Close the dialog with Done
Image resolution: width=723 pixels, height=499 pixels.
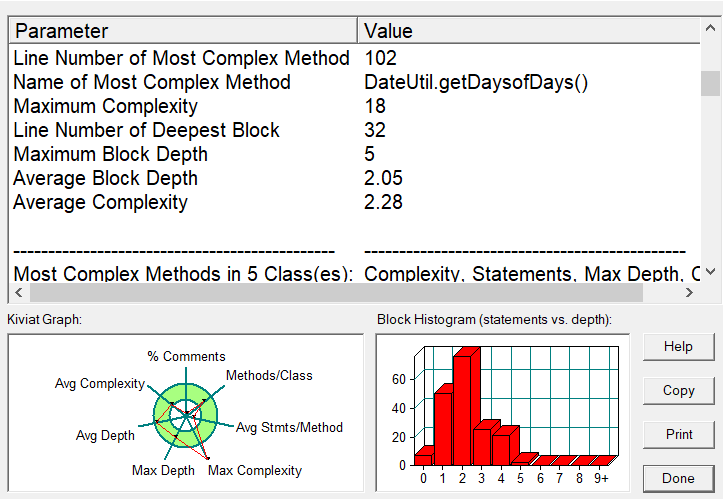point(678,478)
